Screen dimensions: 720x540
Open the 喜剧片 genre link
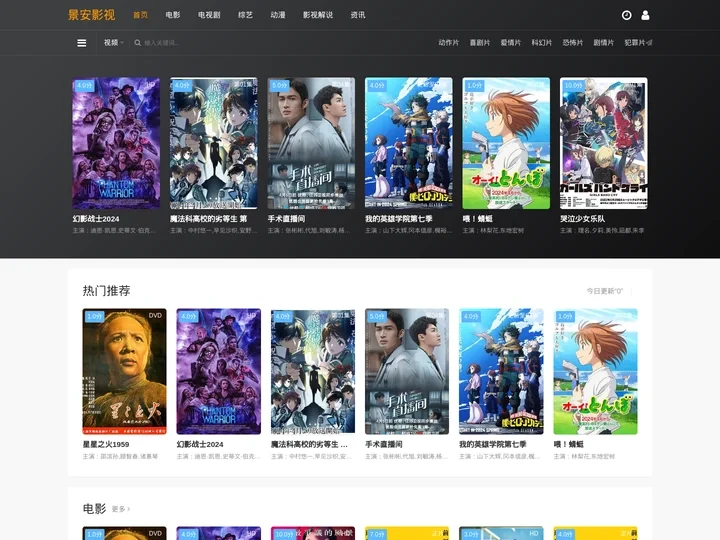click(x=479, y=43)
